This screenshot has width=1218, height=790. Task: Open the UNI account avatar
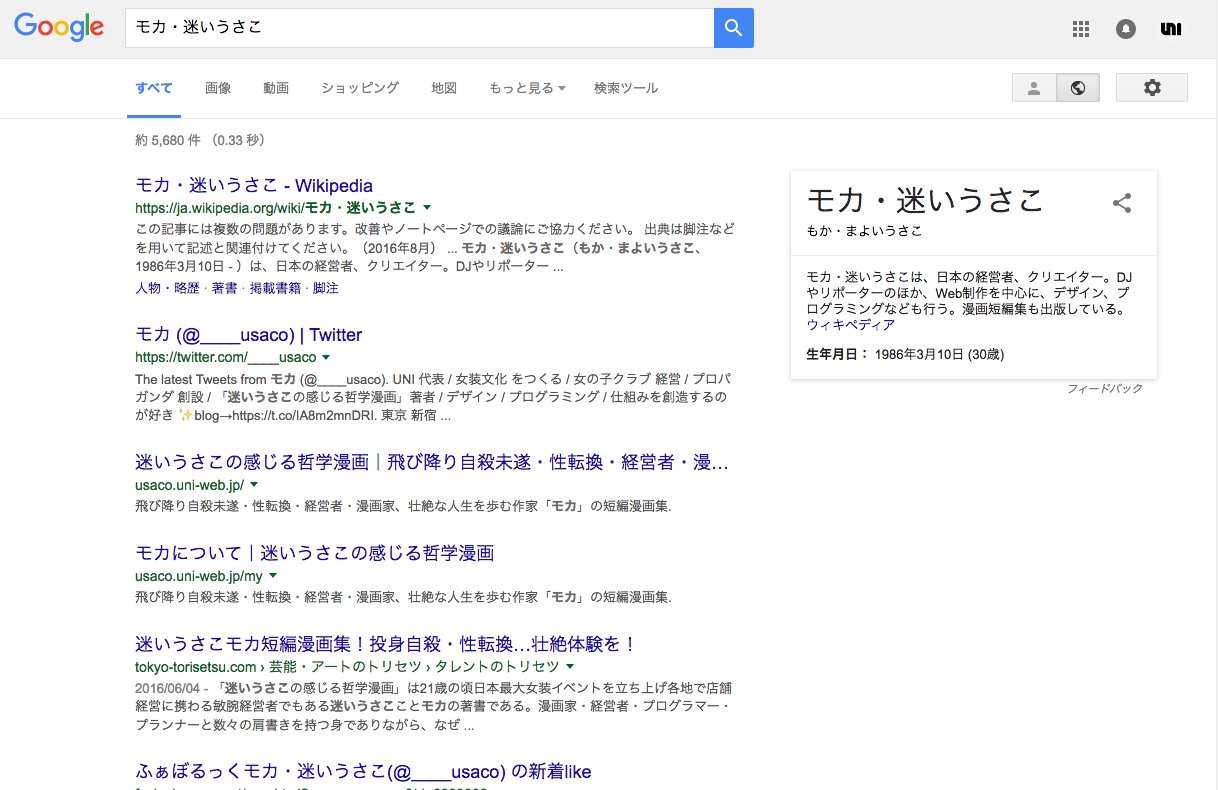pos(1171,29)
